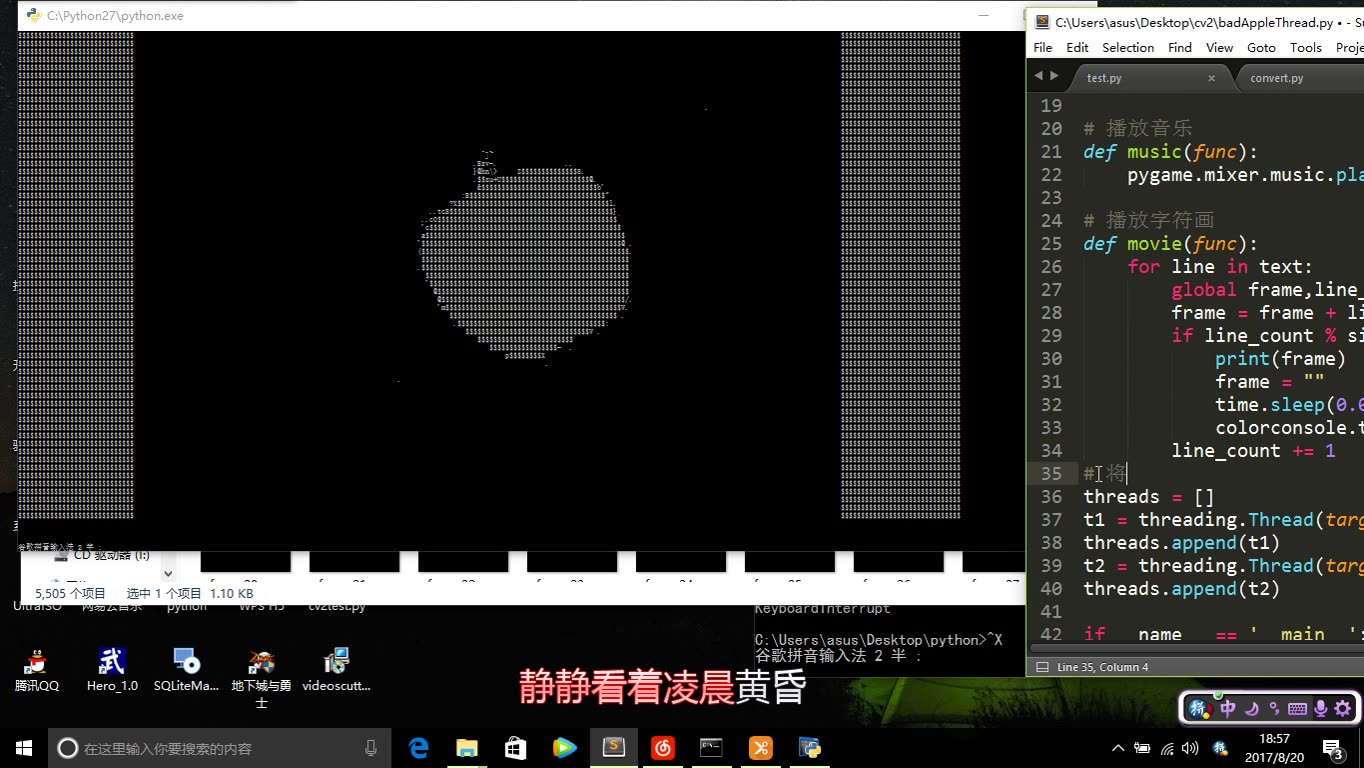Toggle the Sublime Text side bar status icon
Viewport: 1364px width, 768px height.
click(x=1041, y=667)
